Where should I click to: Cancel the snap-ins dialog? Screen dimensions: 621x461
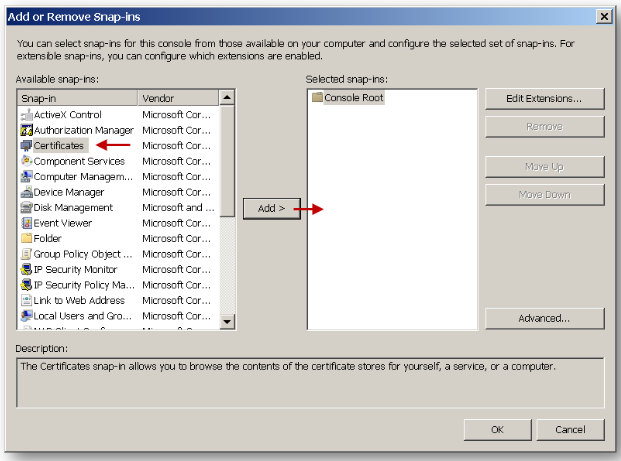click(x=570, y=430)
